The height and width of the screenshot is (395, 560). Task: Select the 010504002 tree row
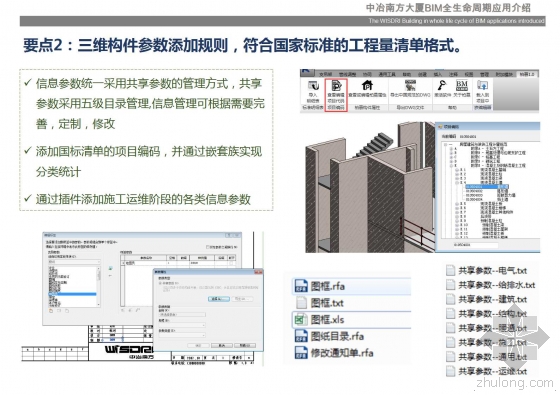pos(487,191)
